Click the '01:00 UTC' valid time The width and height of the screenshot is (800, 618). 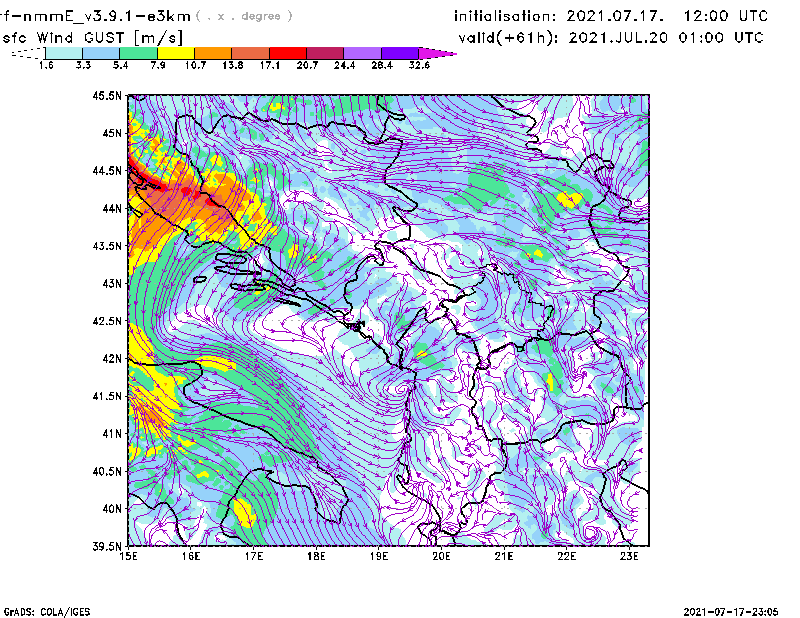[721, 38]
